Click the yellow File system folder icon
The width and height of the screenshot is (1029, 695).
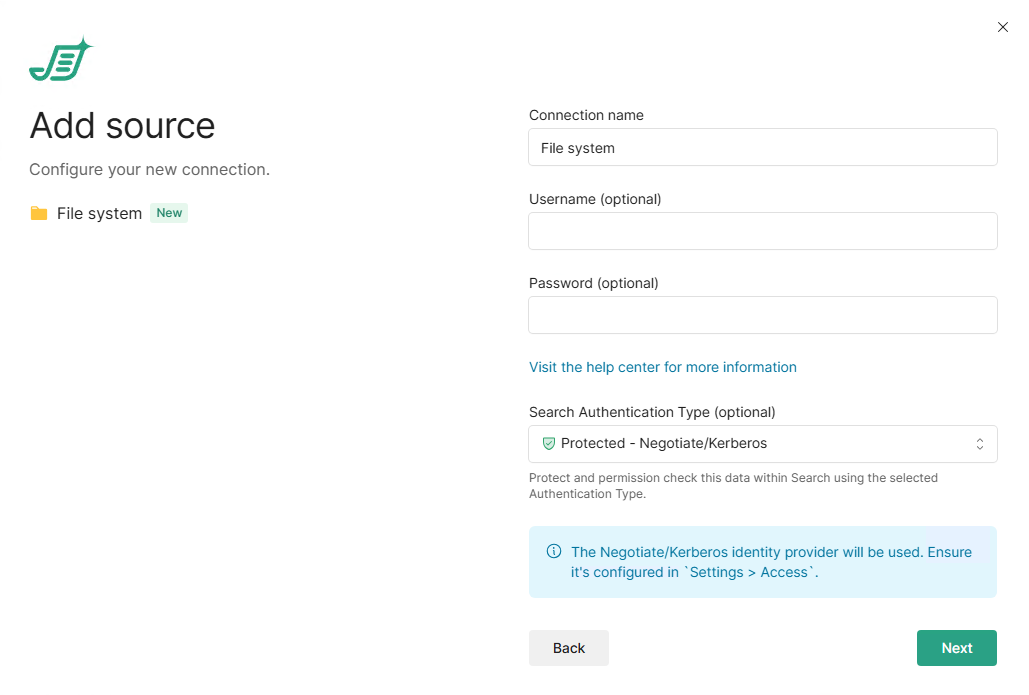39,213
